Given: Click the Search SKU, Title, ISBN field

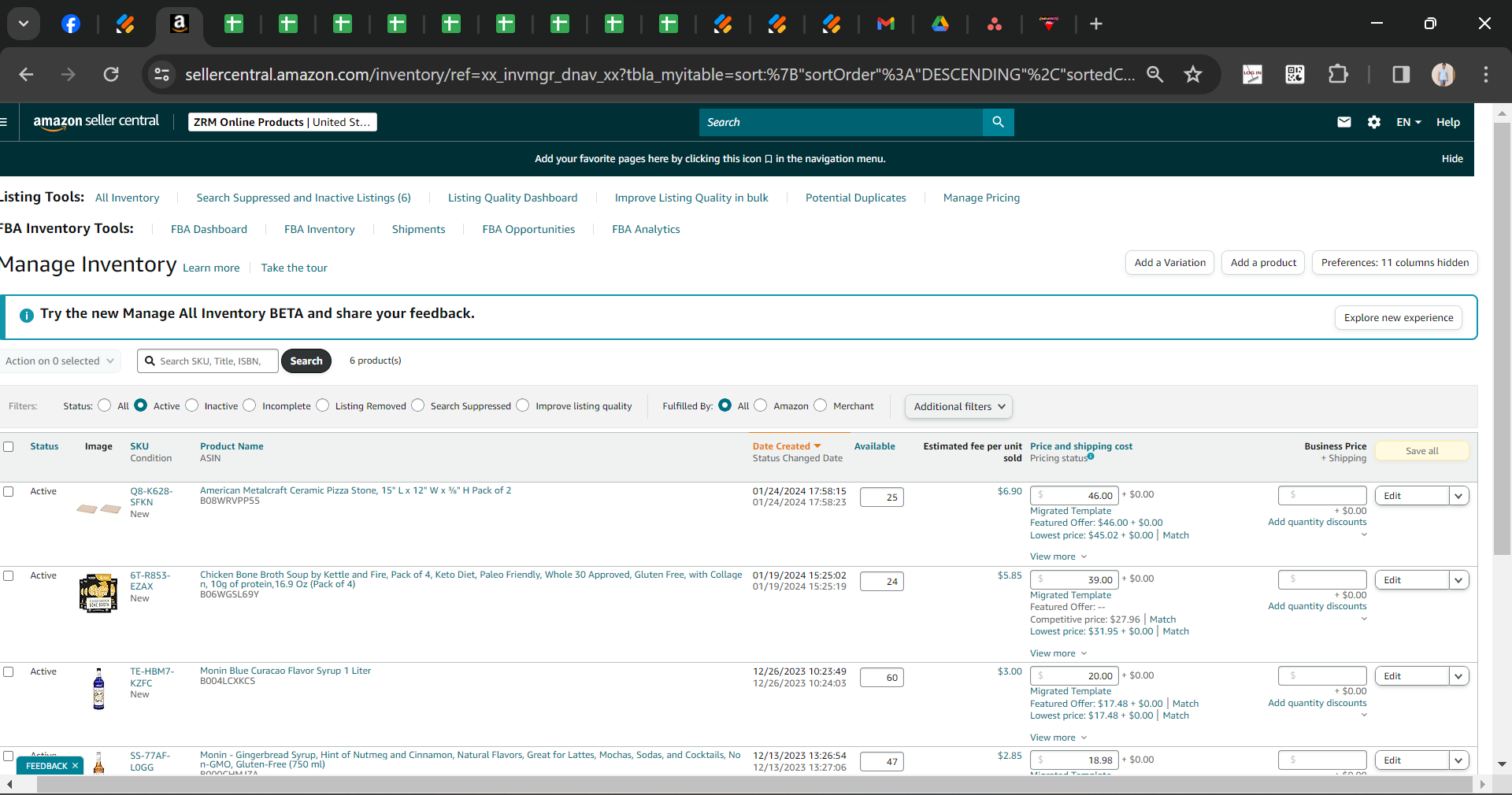Looking at the screenshot, I should pos(208,361).
